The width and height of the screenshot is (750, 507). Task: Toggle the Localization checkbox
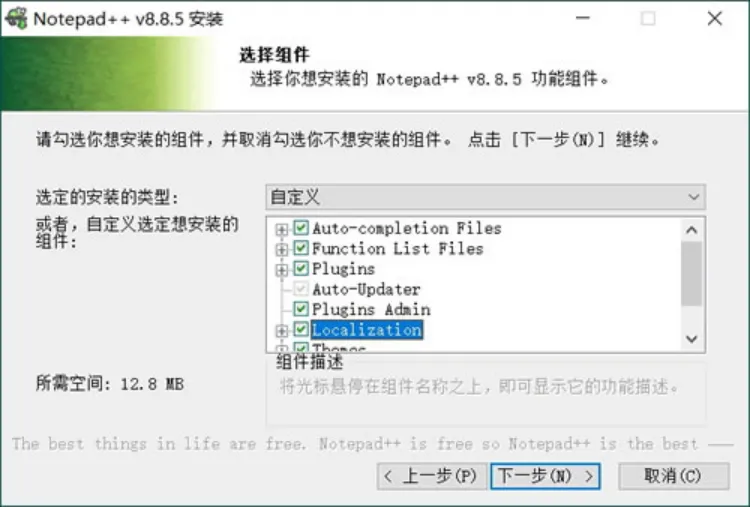[x=301, y=329]
